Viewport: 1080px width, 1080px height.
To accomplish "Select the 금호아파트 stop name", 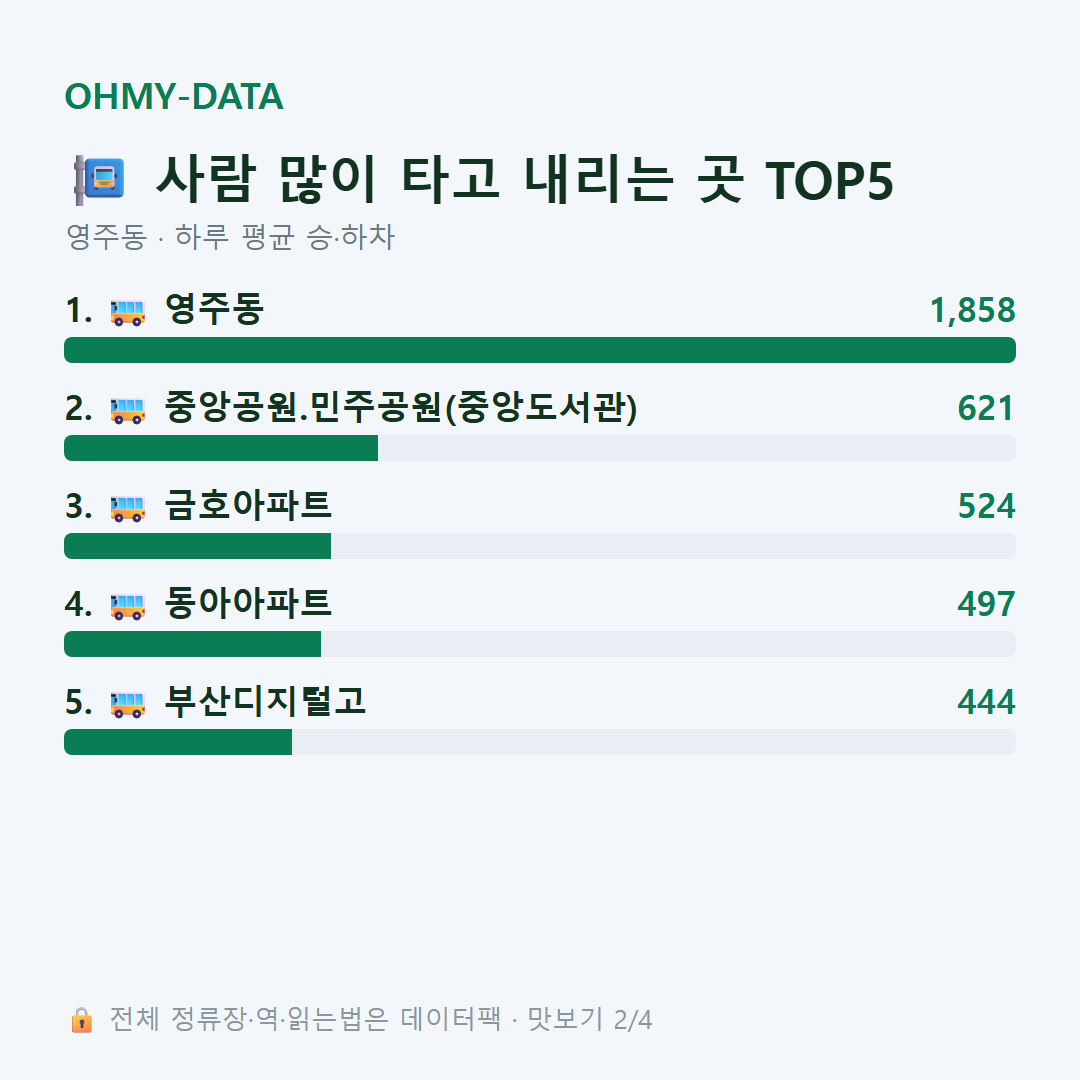I will 248,506.
